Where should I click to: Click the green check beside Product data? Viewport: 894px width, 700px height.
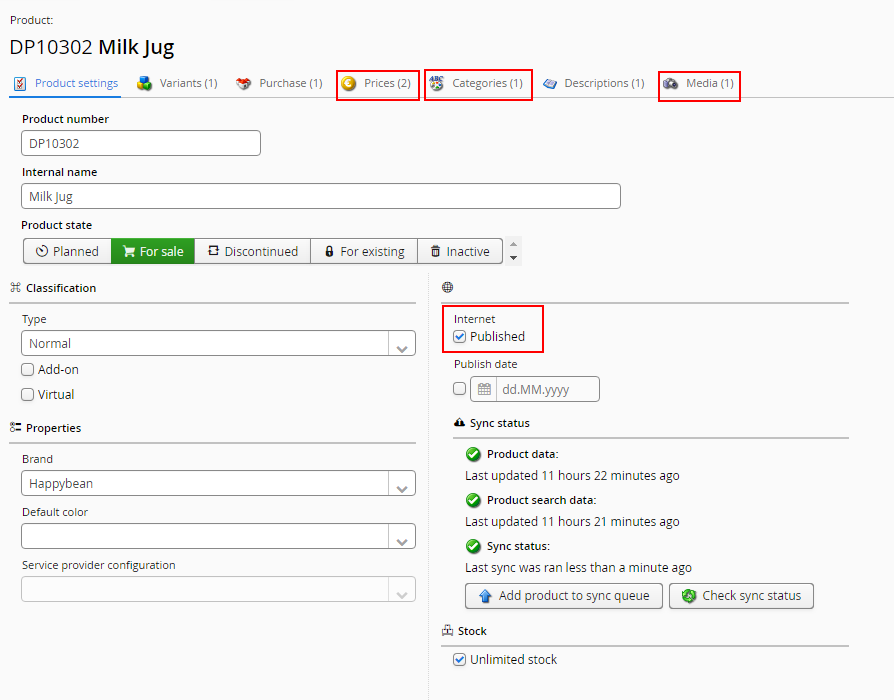474,455
